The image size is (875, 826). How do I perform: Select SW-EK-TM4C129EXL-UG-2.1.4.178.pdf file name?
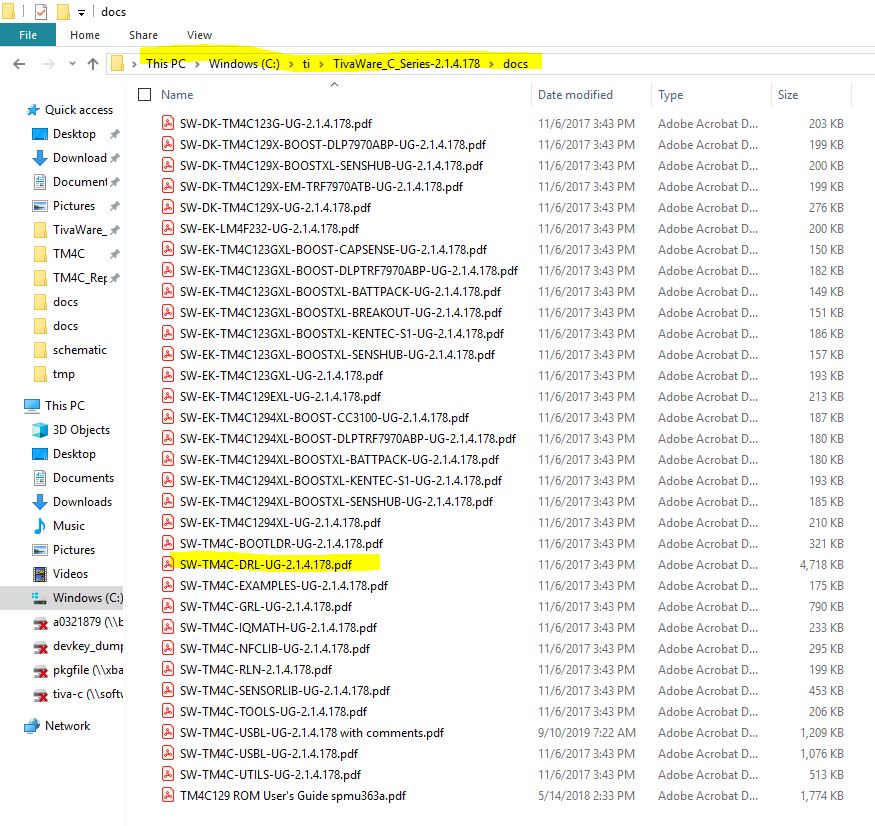click(280, 397)
